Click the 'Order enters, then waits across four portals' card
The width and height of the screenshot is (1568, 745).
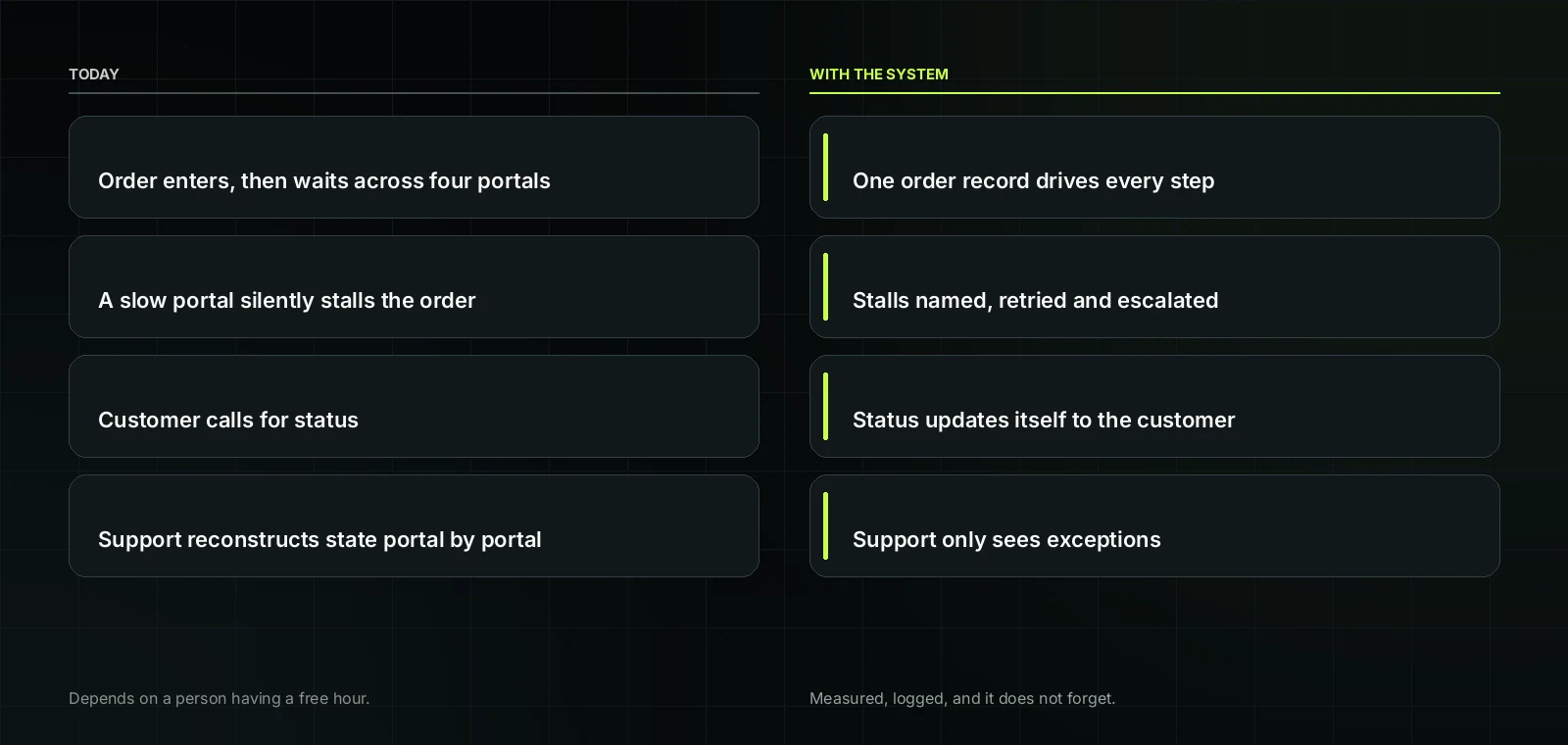[x=414, y=168]
